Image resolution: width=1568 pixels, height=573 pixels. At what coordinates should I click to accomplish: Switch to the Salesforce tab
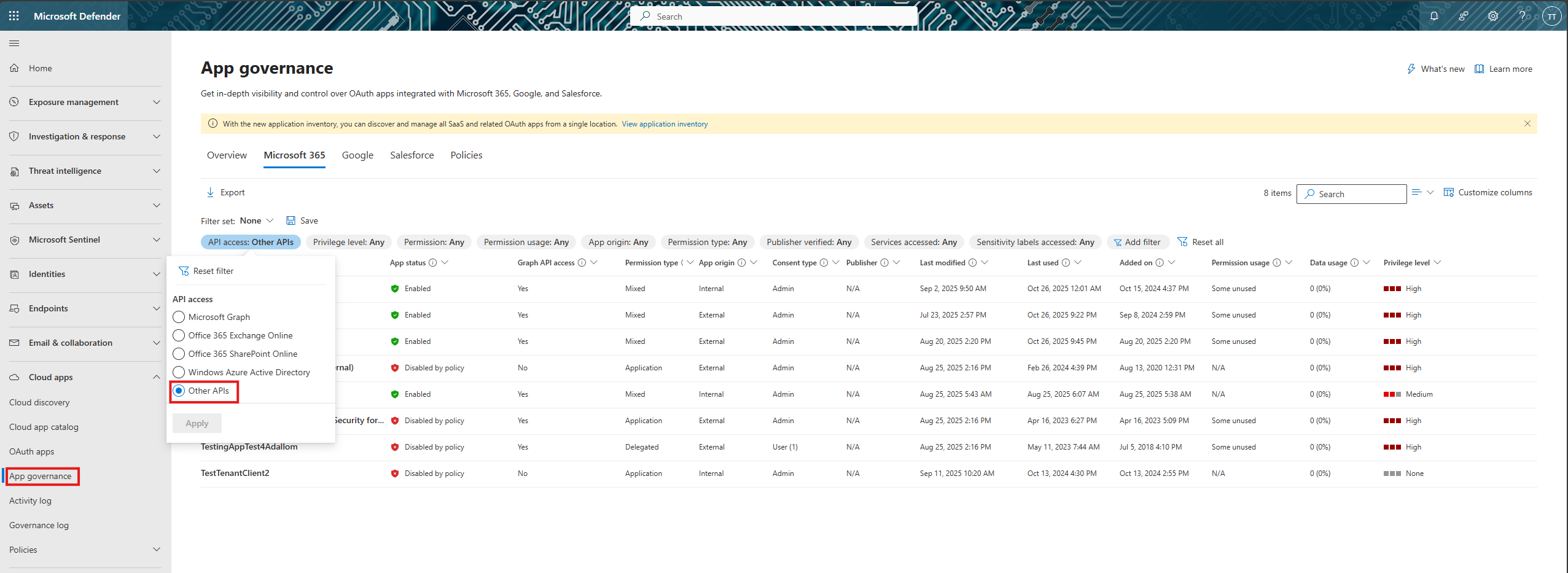click(x=412, y=155)
